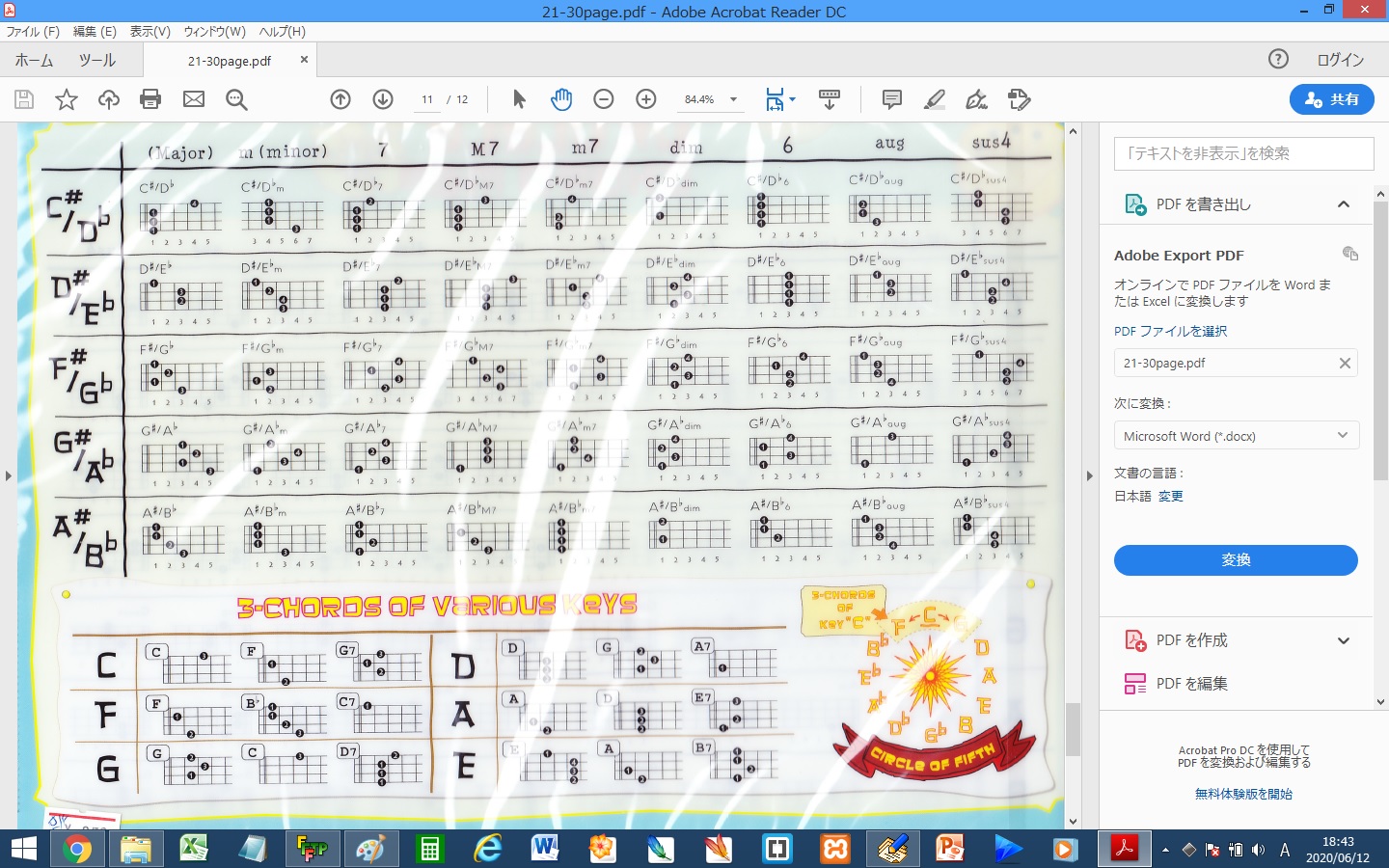
Task: Zoom in with the plus icon
Action: [x=646, y=99]
